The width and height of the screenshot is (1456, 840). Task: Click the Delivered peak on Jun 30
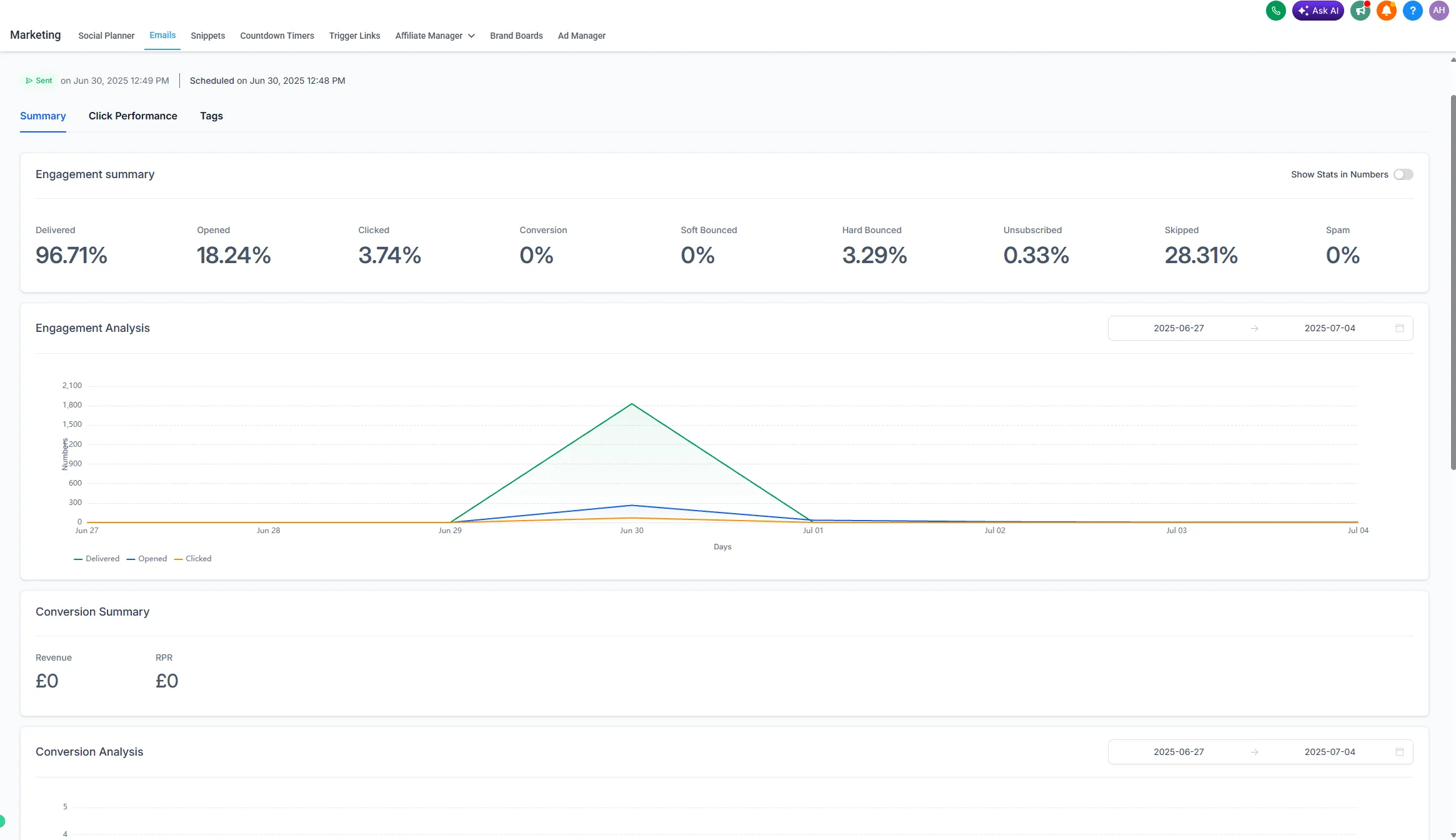(632, 404)
